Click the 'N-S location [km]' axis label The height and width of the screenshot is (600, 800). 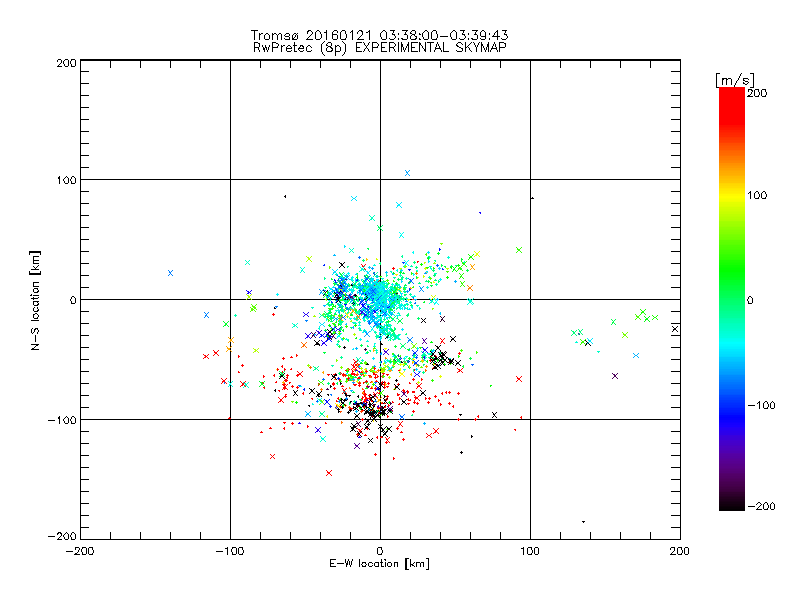coord(35,301)
